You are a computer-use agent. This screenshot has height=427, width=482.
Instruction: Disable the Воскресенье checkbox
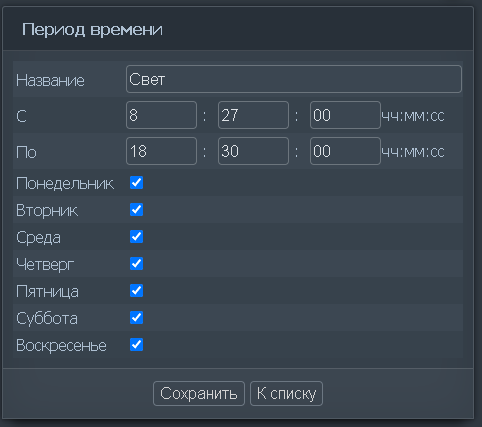click(x=136, y=345)
